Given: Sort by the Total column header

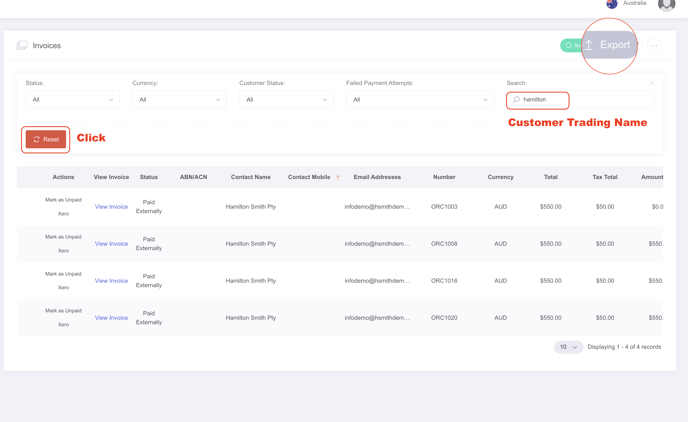Looking at the screenshot, I should click(551, 177).
